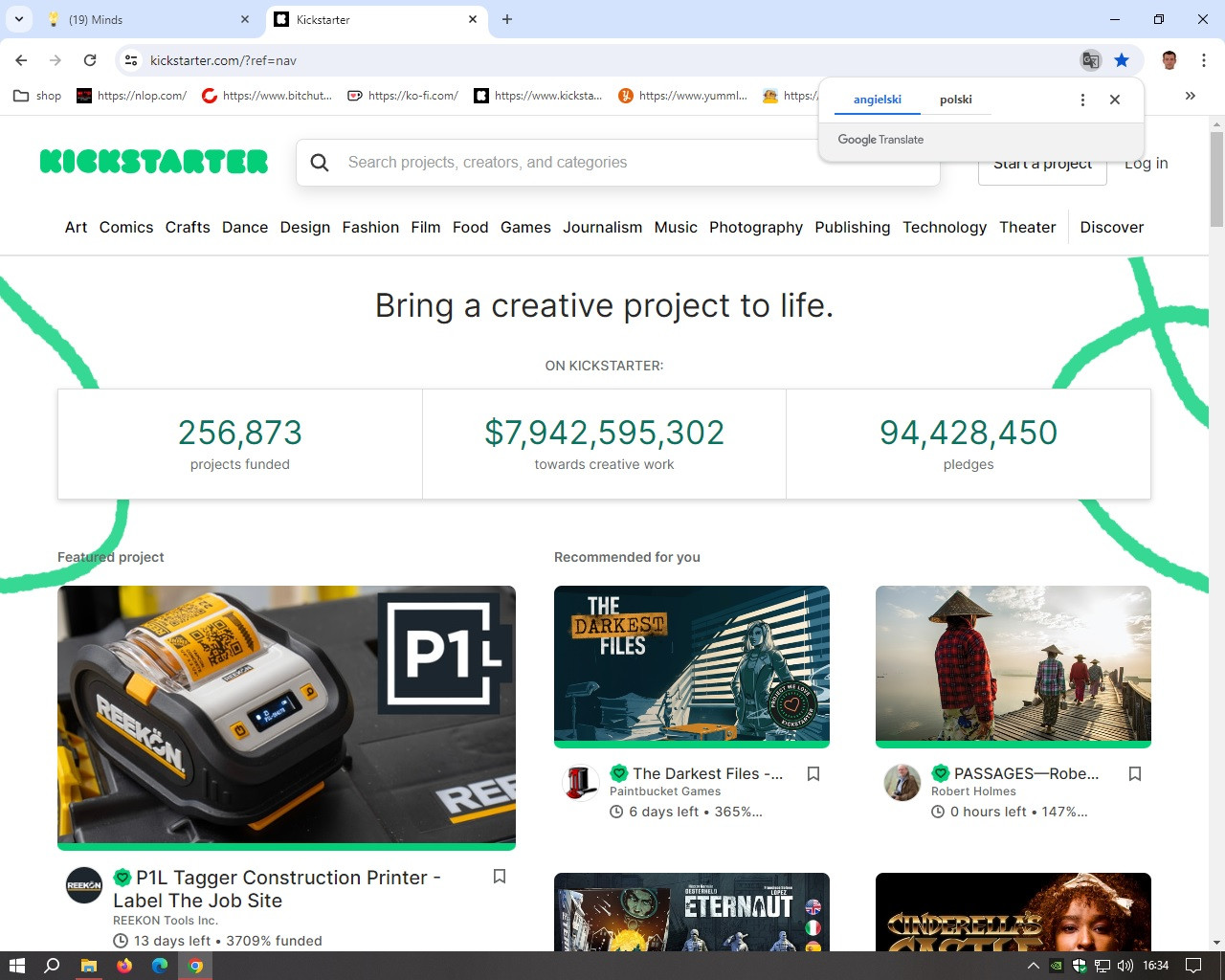Bookmark the PASSAGES project
The height and width of the screenshot is (980, 1225).
point(1135,773)
